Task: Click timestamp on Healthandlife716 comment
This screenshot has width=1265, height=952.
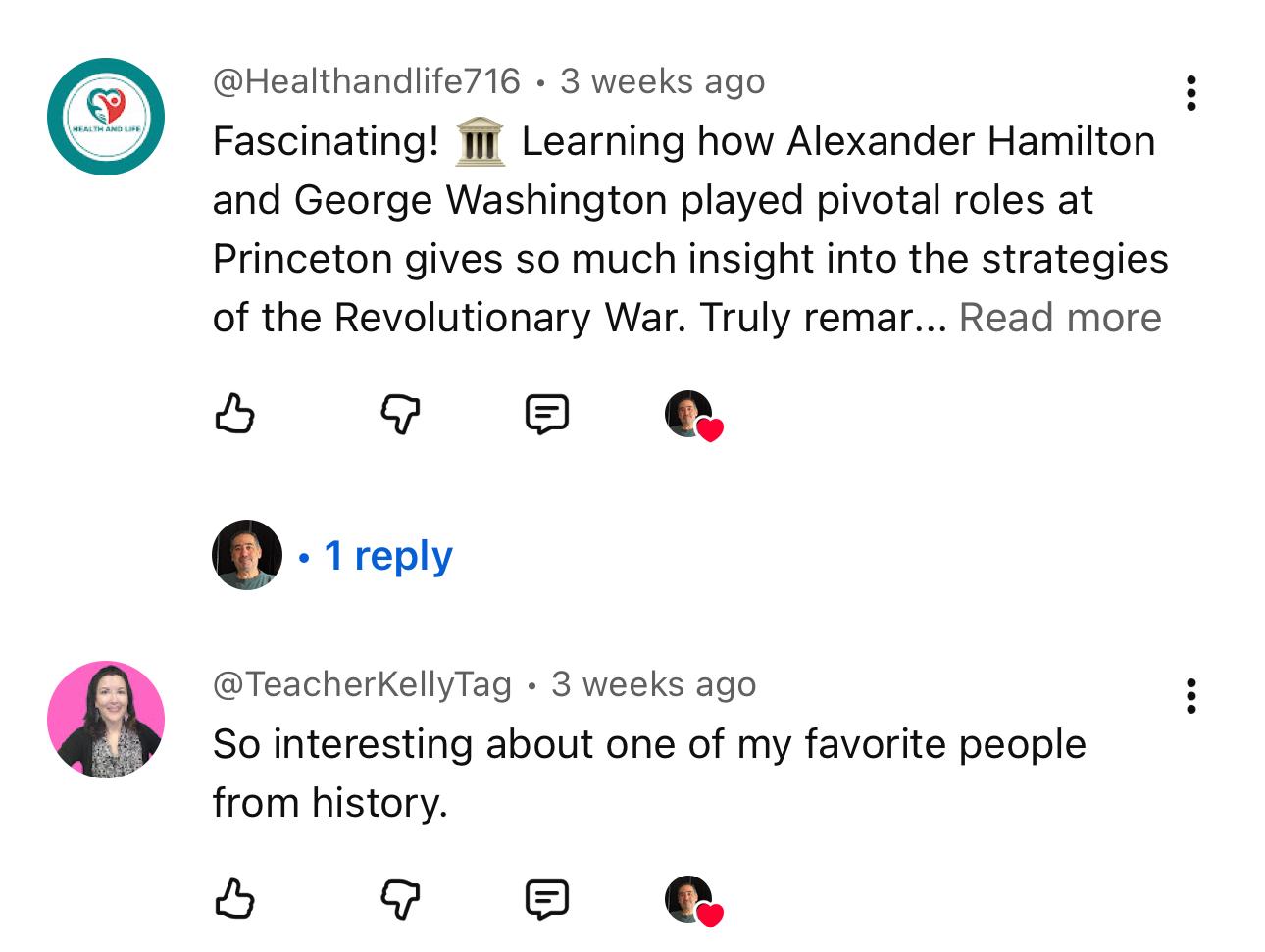Action: pos(662,81)
